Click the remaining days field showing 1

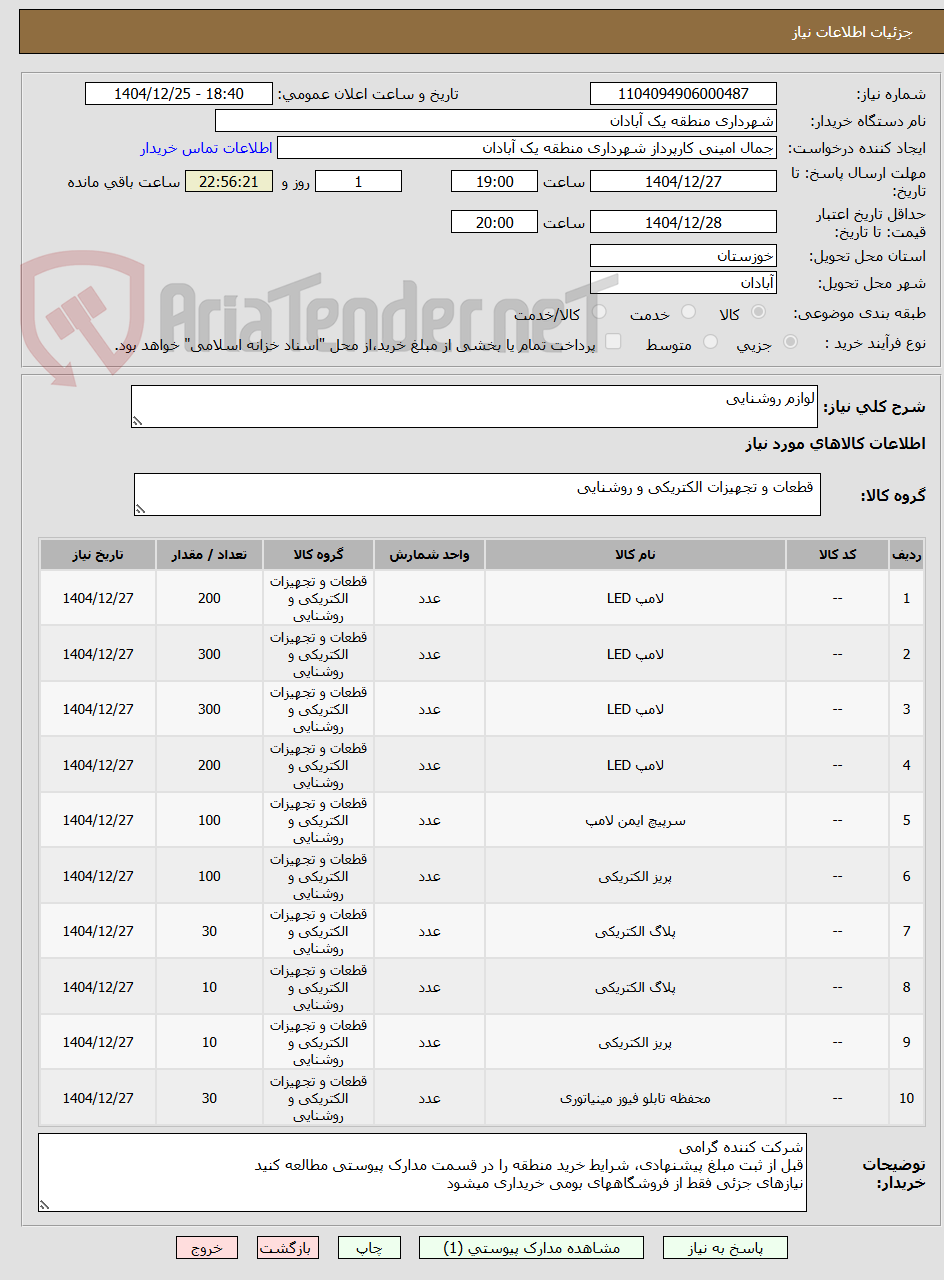pyautogui.click(x=358, y=181)
